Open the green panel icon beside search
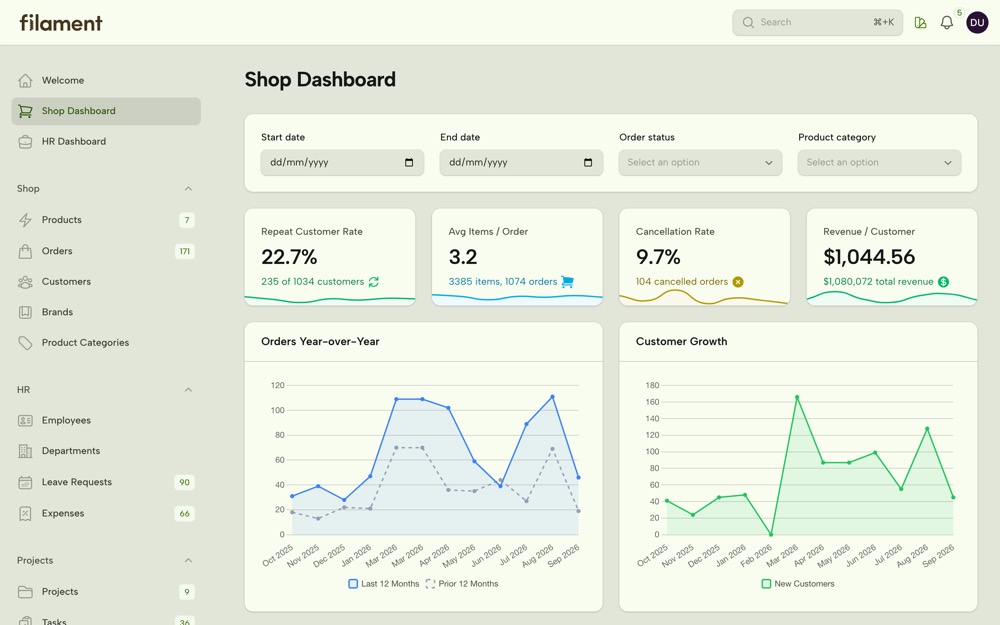Viewport: 1000px width, 625px height. pyautogui.click(x=920, y=22)
